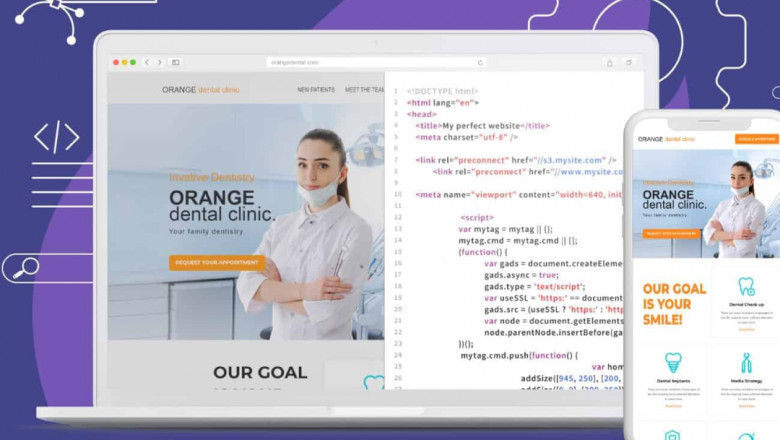Open the New Patients menu item
The image size is (780, 440).
(x=316, y=90)
